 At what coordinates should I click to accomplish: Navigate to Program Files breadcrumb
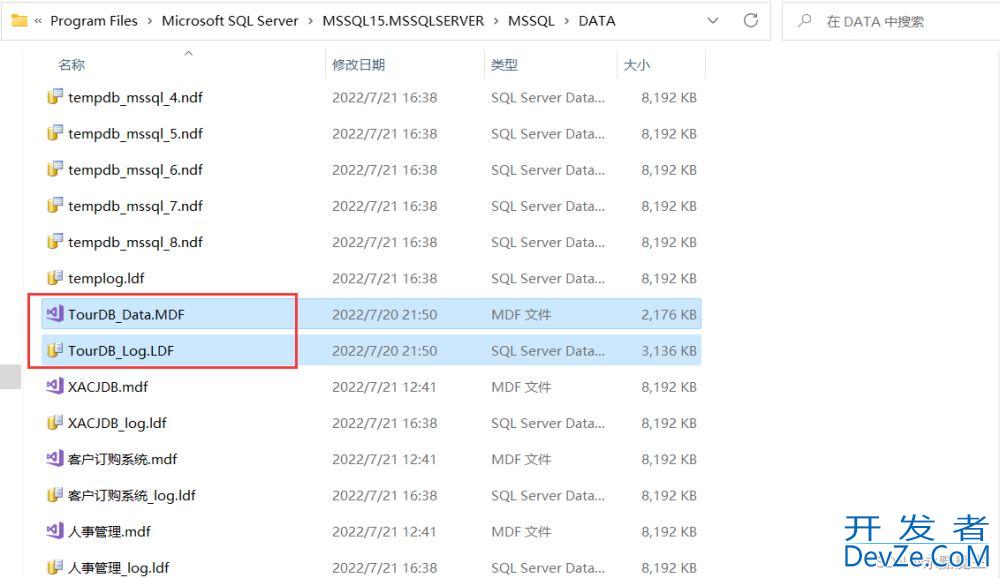click(94, 21)
